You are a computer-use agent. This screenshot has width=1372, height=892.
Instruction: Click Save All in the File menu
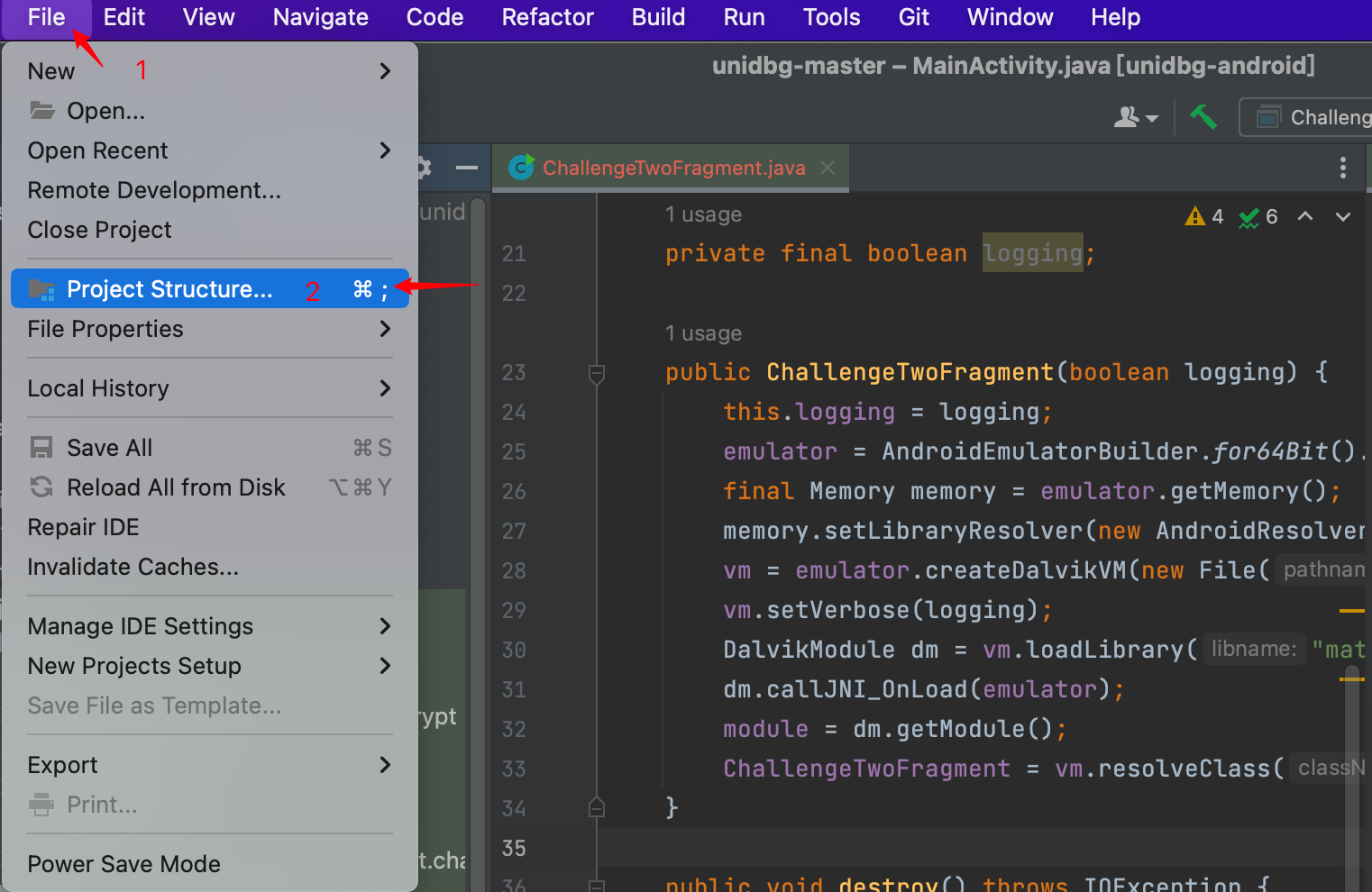(x=109, y=448)
